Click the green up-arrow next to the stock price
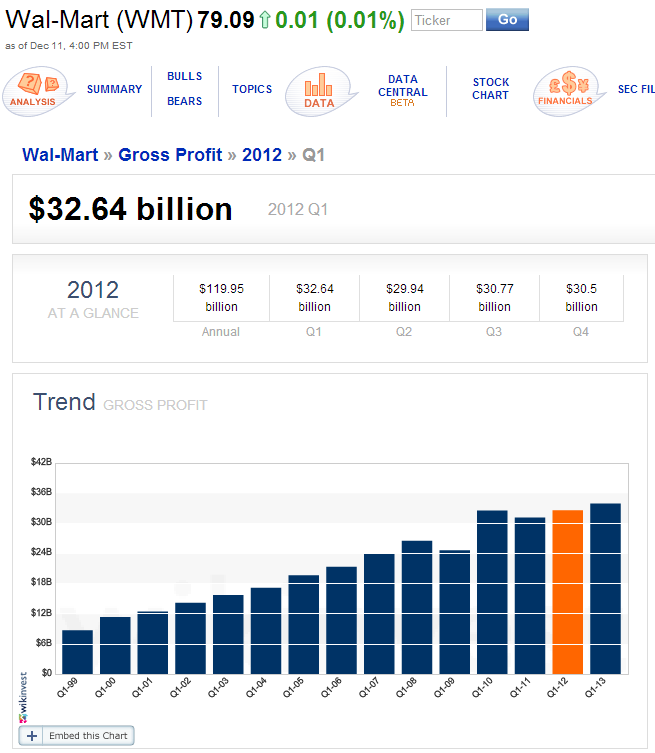This screenshot has width=655, height=753. pos(265,20)
